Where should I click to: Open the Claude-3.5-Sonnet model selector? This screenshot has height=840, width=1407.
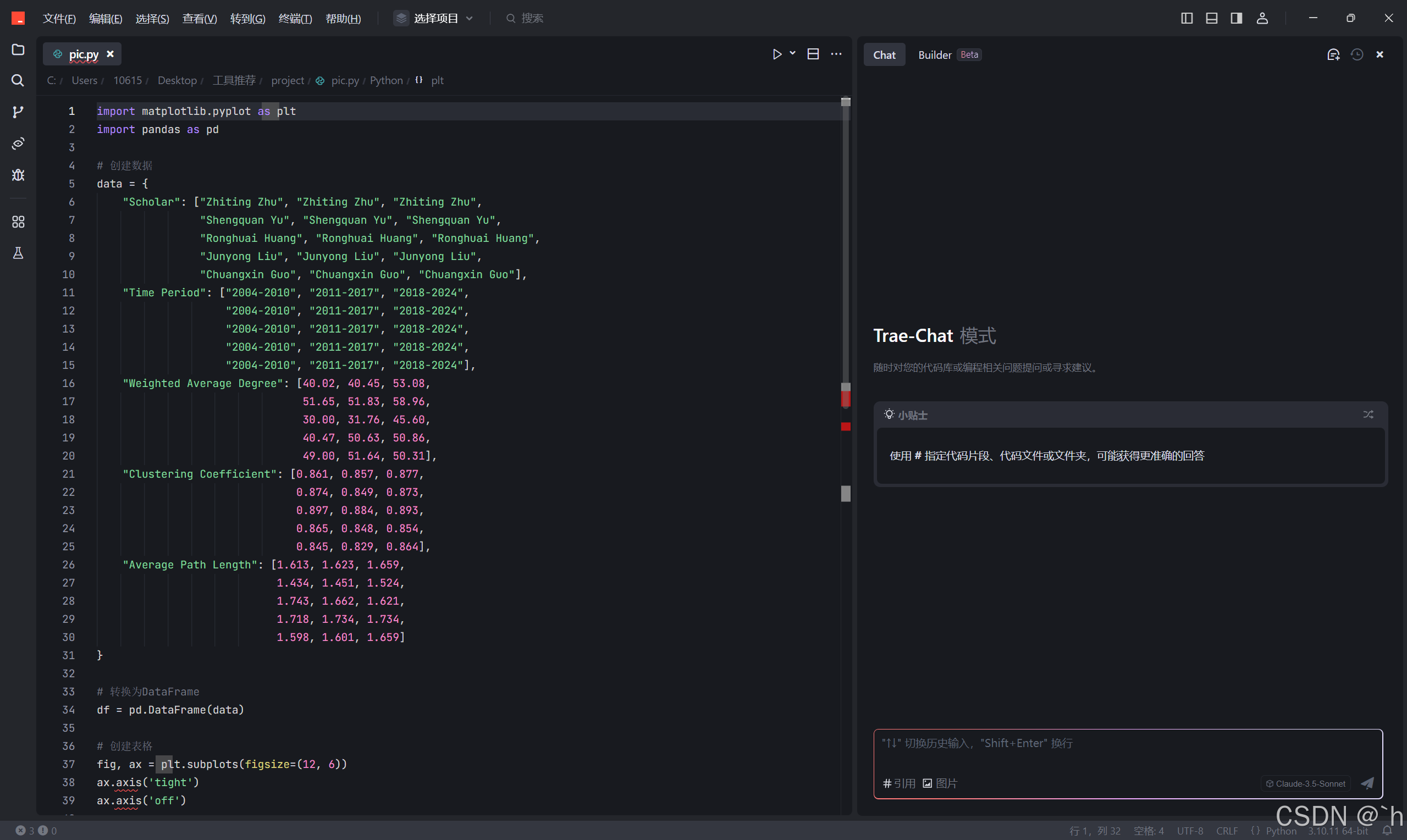tap(1305, 783)
